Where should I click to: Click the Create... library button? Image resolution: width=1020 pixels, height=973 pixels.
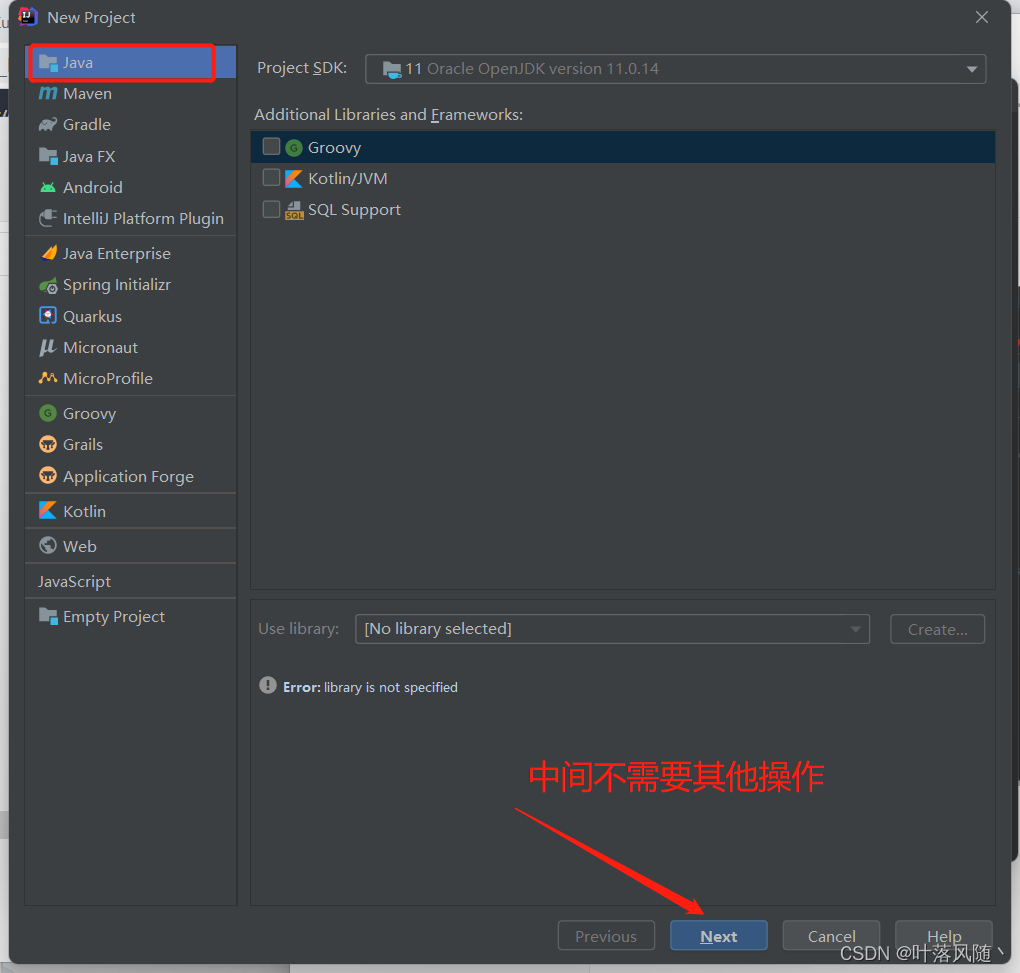[x=937, y=629]
